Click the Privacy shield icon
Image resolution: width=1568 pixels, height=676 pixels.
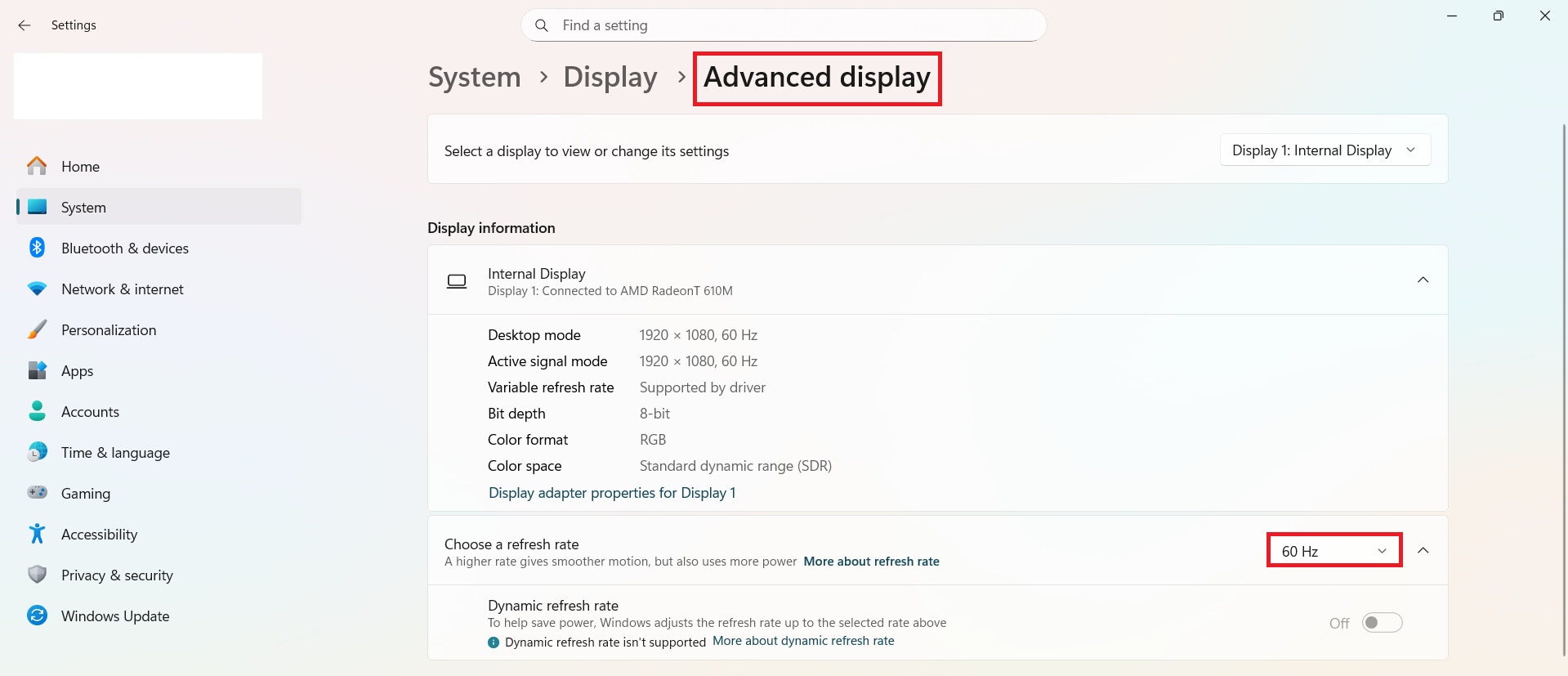click(x=37, y=575)
